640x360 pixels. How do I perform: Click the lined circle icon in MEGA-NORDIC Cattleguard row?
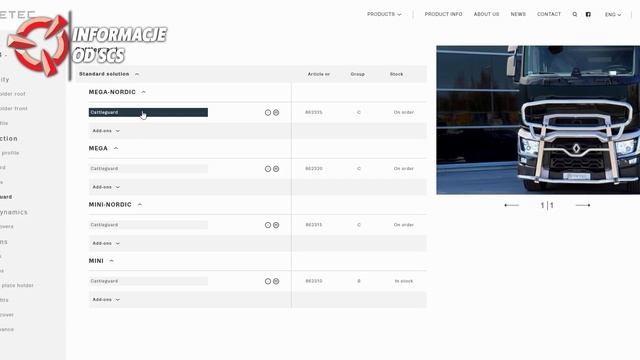coord(276,113)
